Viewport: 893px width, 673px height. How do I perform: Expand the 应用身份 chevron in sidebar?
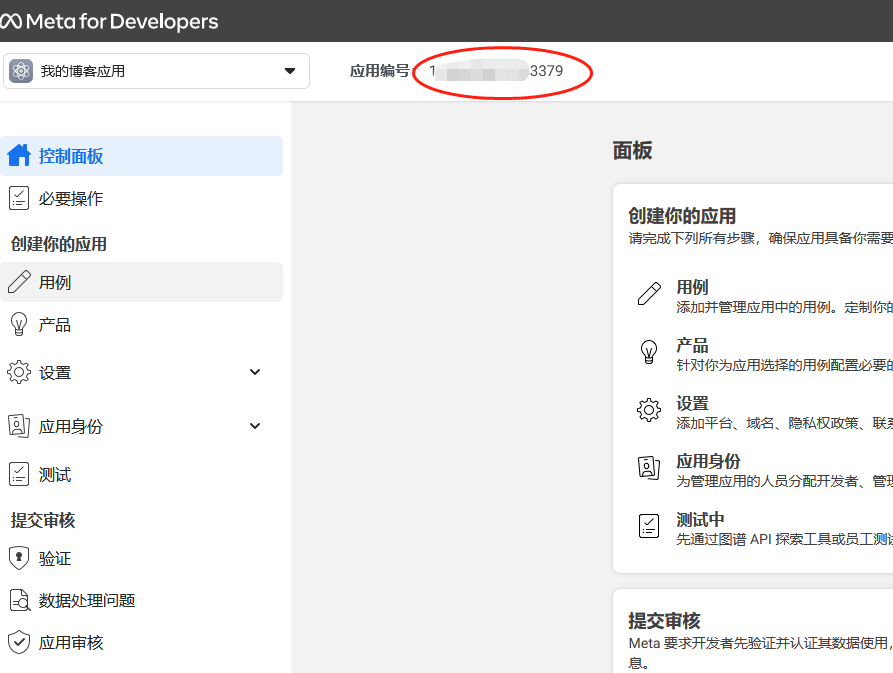point(255,426)
